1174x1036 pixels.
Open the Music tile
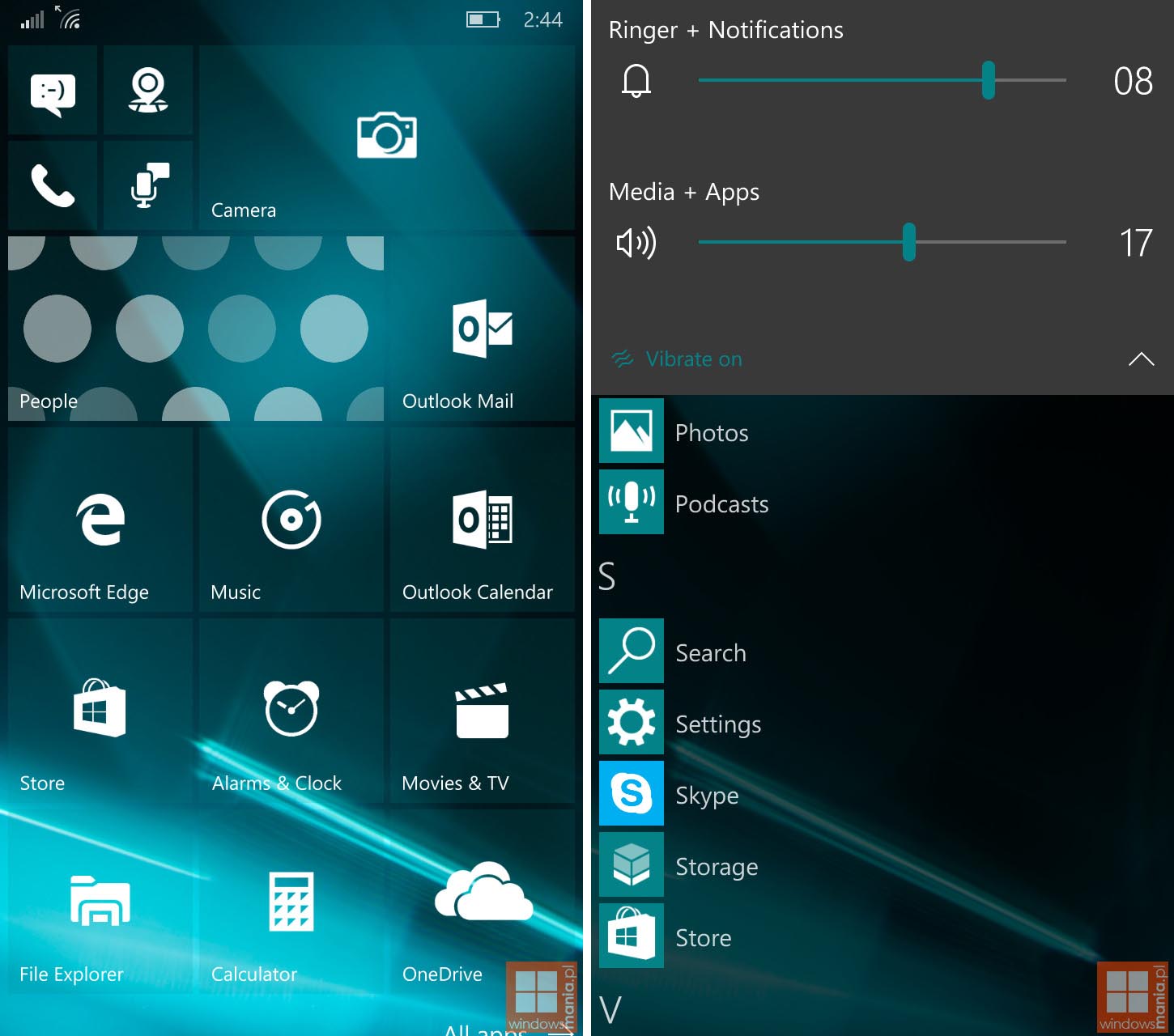pyautogui.click(x=291, y=520)
